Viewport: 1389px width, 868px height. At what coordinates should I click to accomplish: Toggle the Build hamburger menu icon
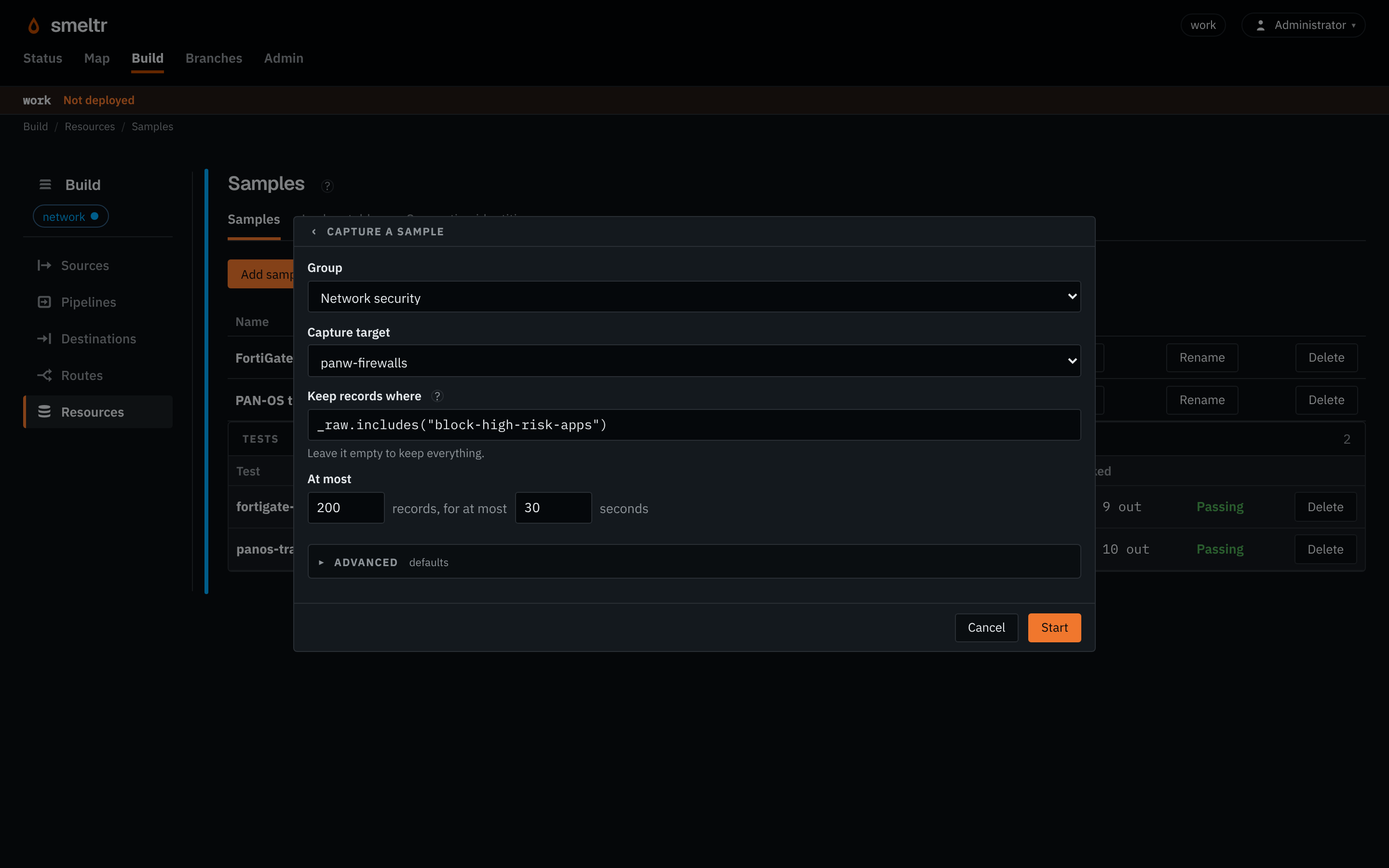tap(45, 184)
